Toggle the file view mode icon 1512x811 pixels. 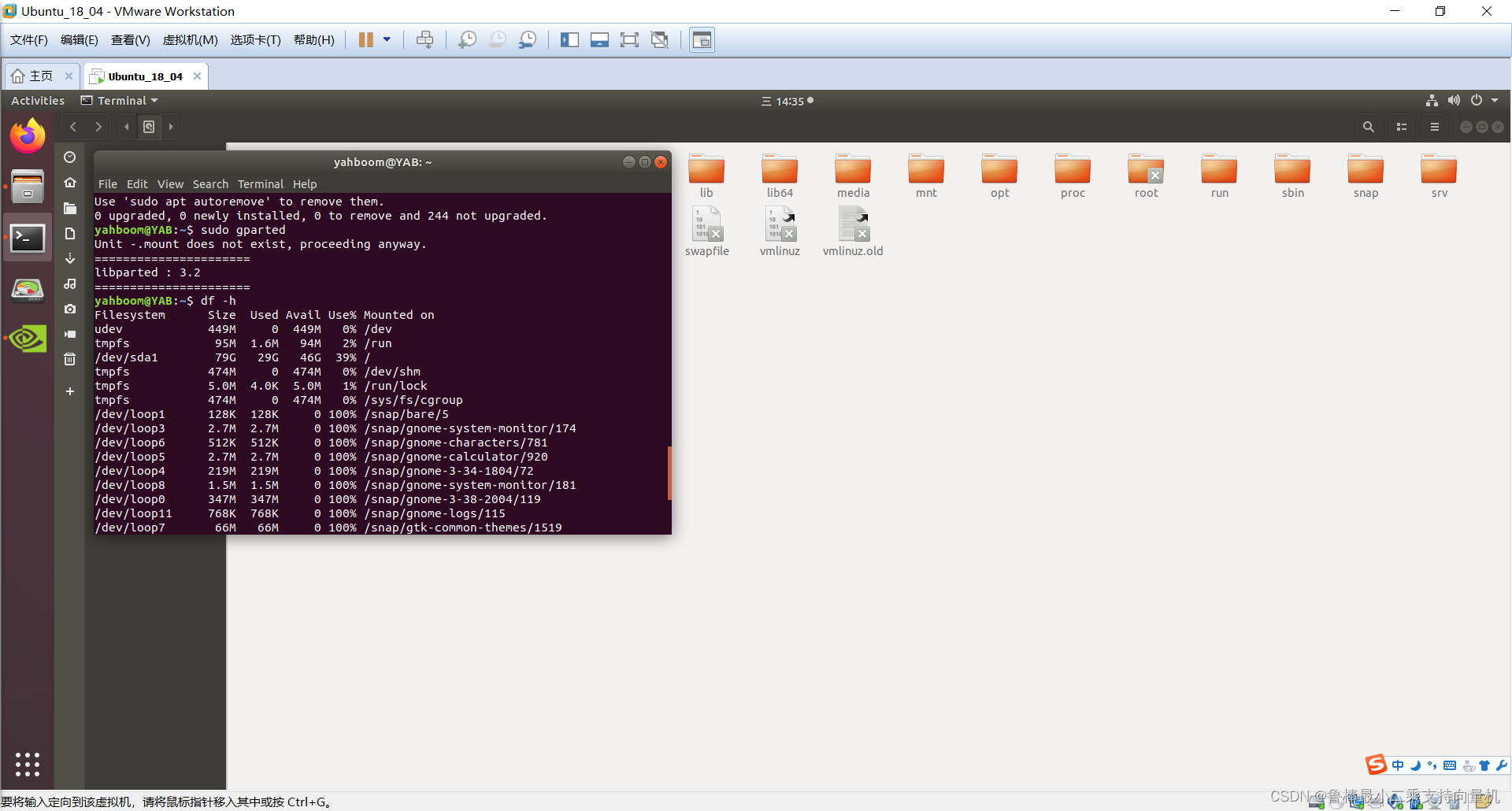pos(1402,127)
